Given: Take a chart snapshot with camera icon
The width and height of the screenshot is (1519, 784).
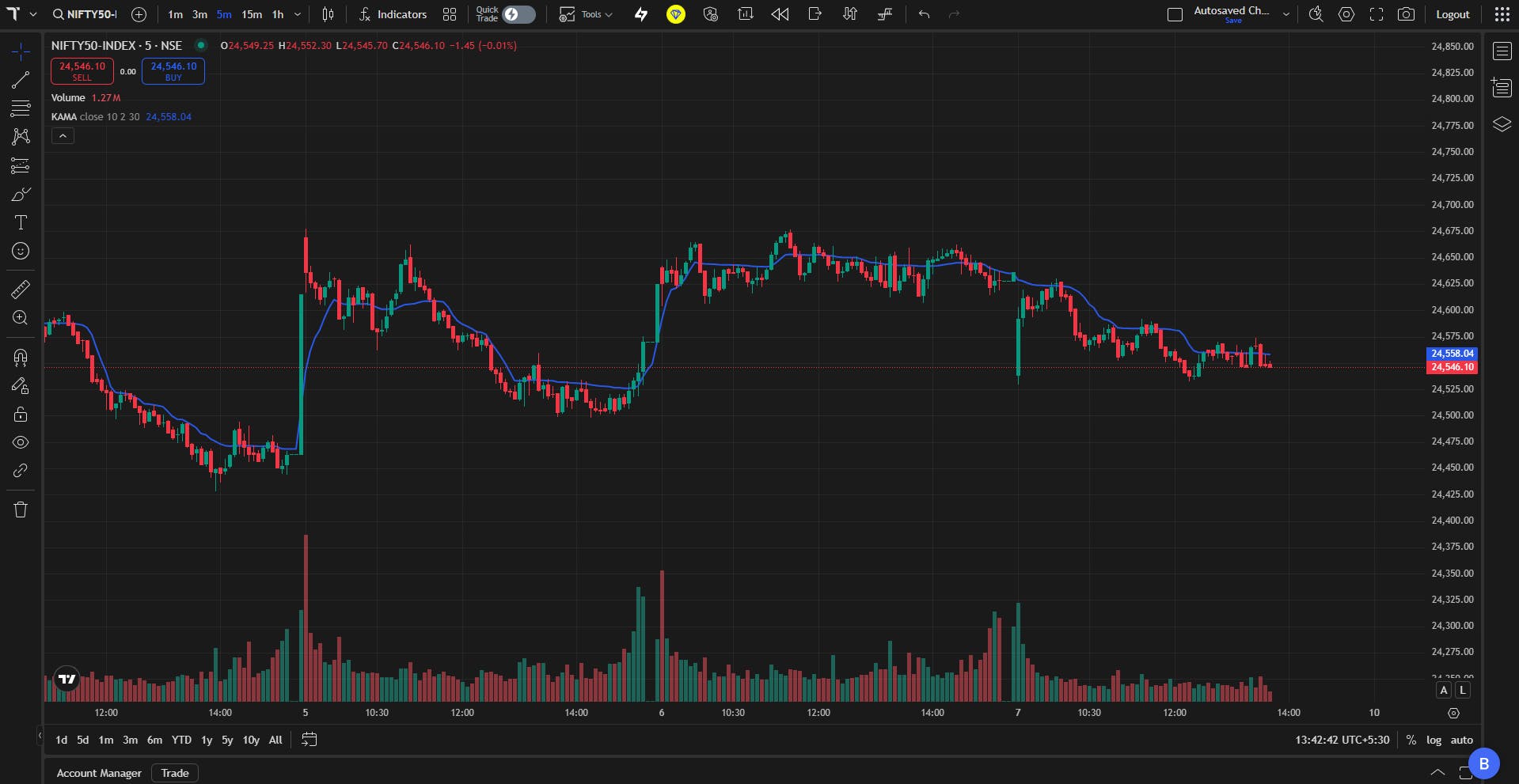Looking at the screenshot, I should coord(1406,14).
